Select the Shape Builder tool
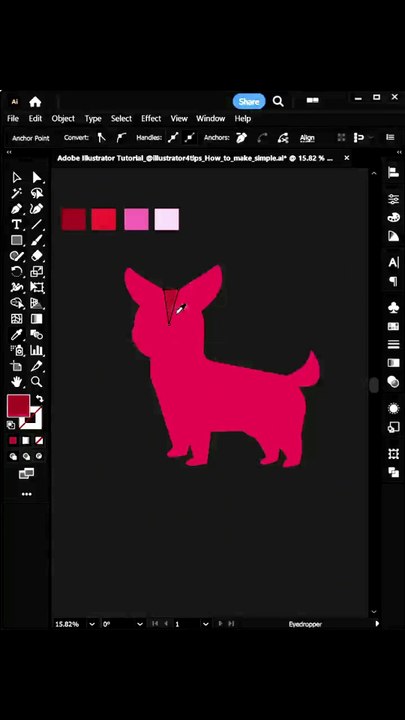Image resolution: width=405 pixels, height=720 pixels. click(x=17, y=303)
